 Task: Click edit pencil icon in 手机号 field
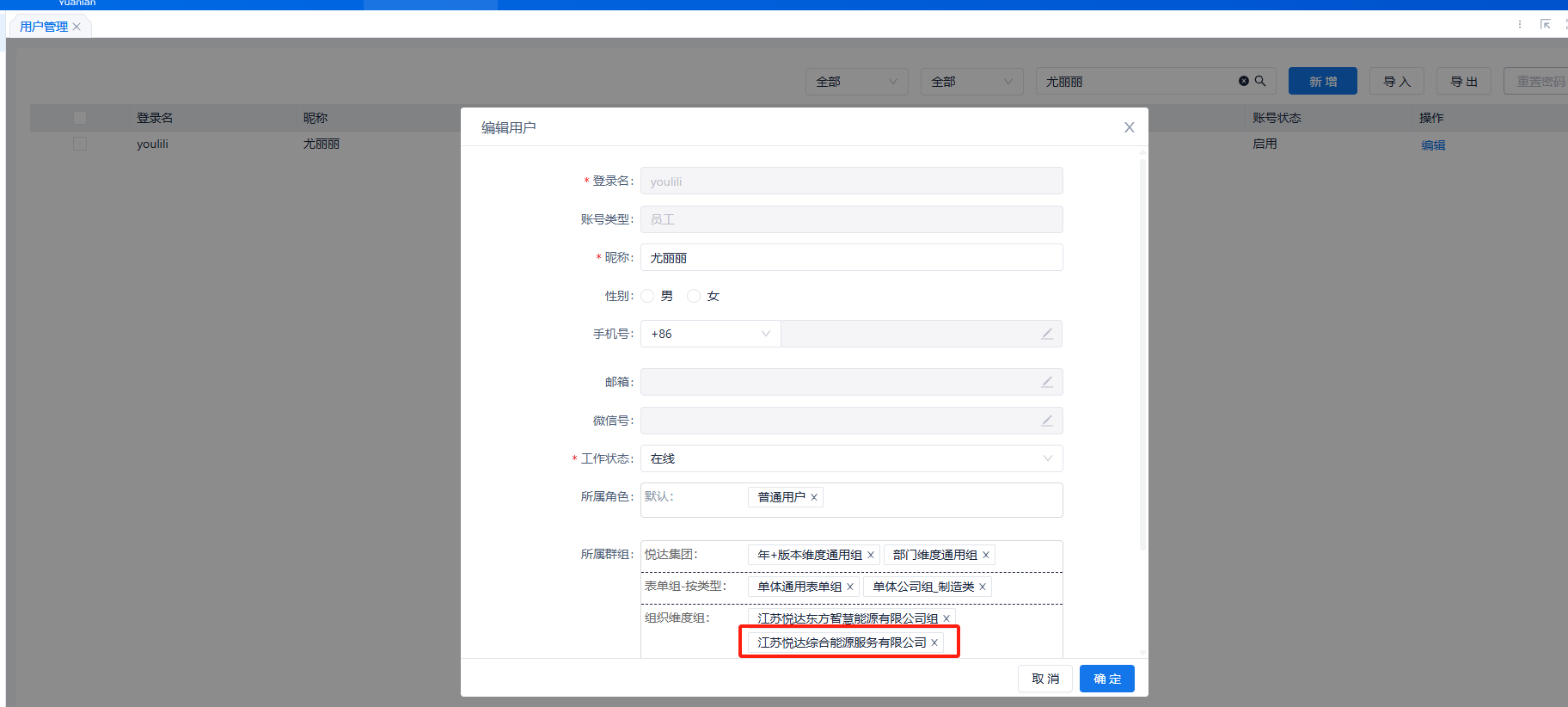[x=1047, y=334]
